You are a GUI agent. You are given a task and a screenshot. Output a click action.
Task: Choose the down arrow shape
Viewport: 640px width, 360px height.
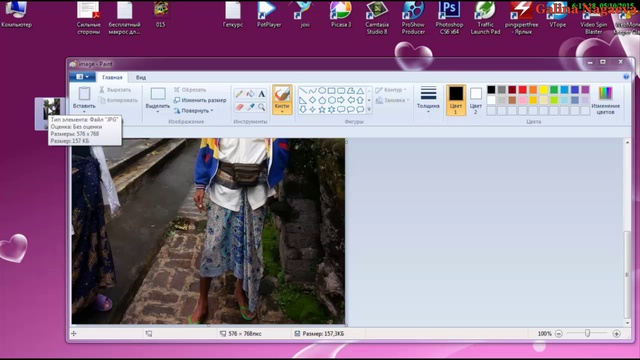[303, 109]
